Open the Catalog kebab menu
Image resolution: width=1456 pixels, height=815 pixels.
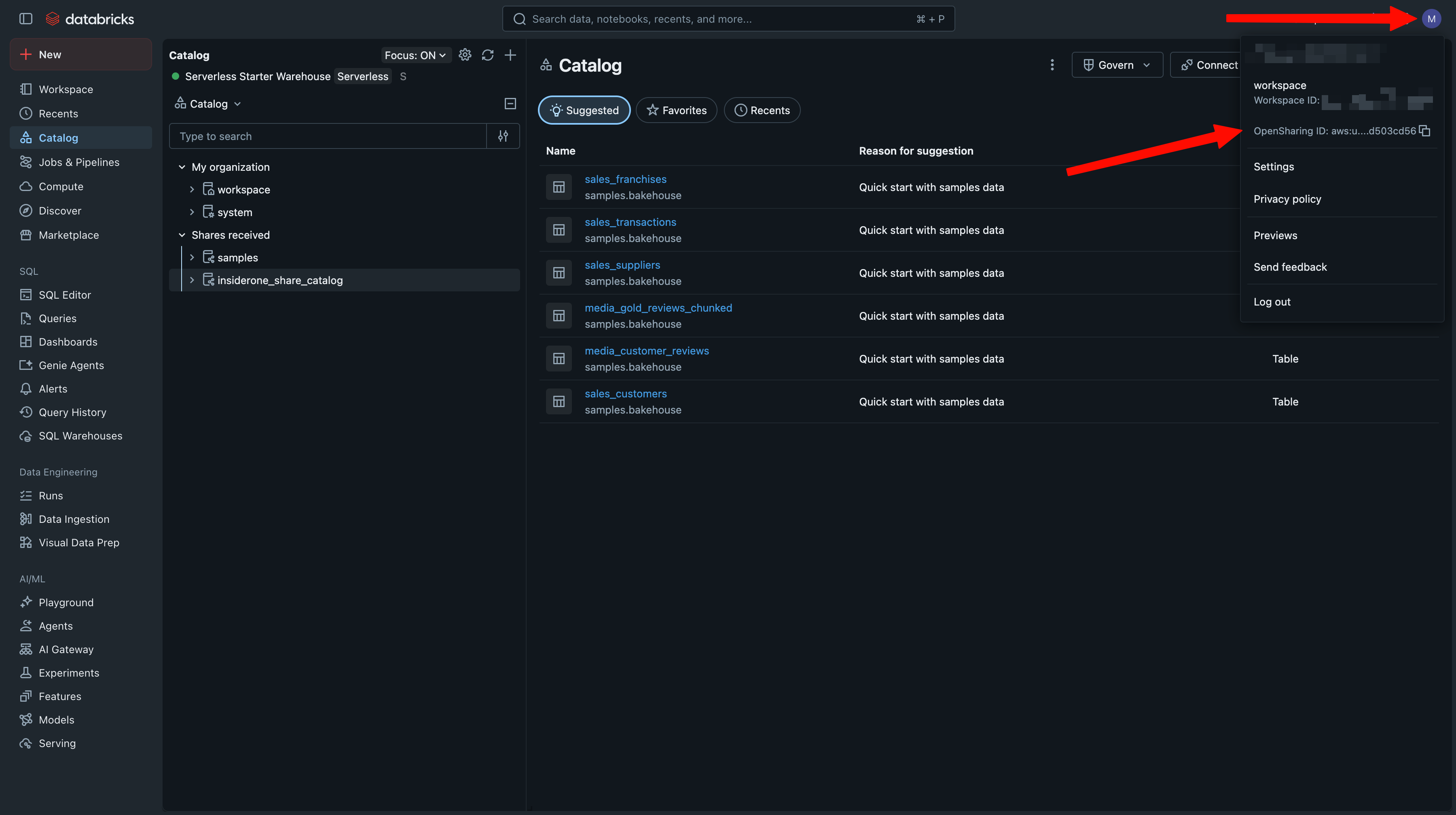click(x=1052, y=65)
